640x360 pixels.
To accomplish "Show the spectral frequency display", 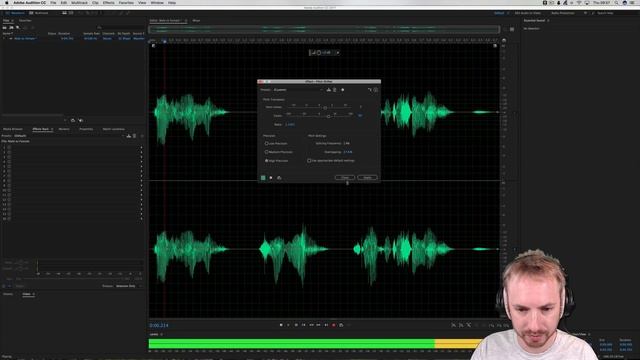I will (64, 13).
